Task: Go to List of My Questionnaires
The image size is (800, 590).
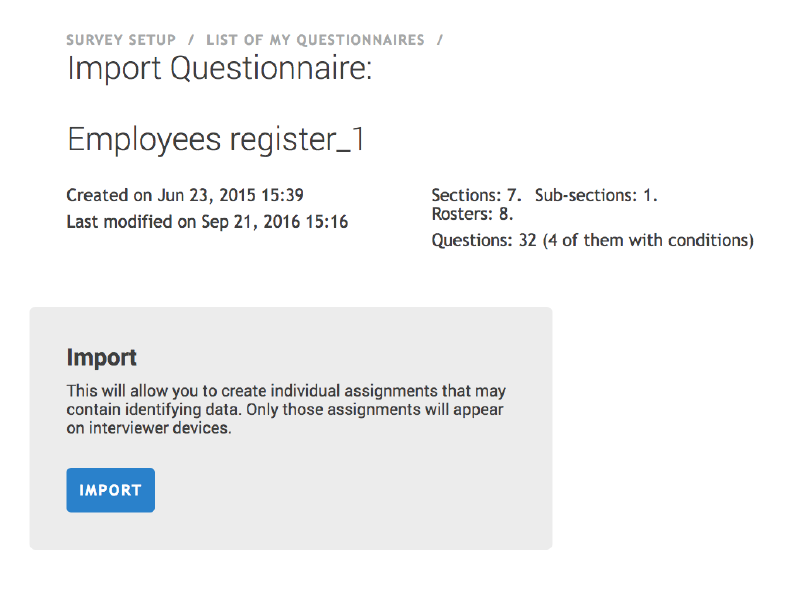Action: [315, 40]
